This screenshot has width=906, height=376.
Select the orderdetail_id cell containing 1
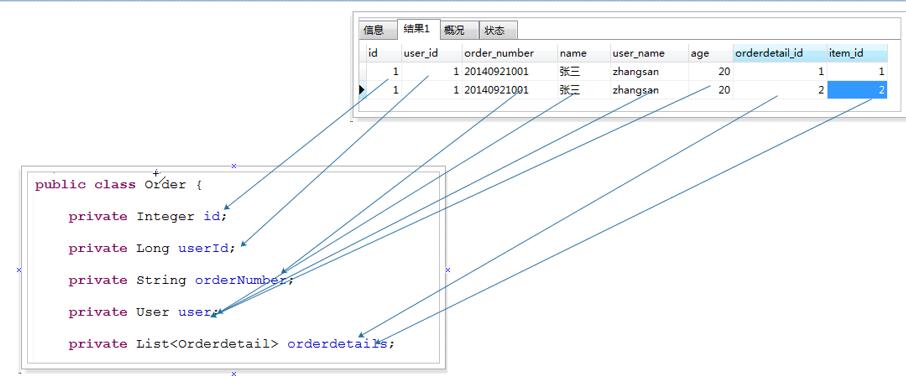[x=780, y=72]
